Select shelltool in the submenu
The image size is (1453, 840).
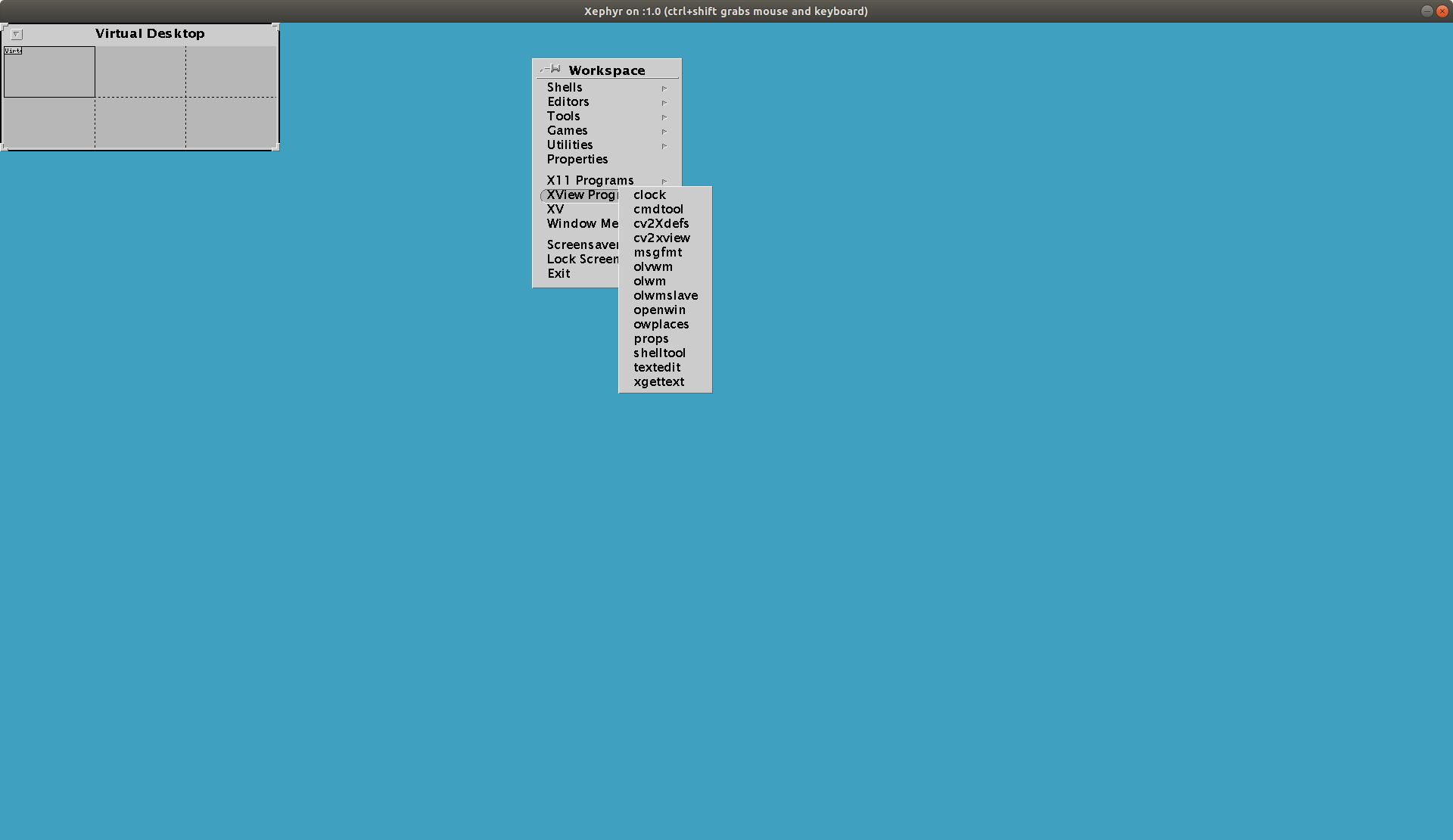coord(659,353)
